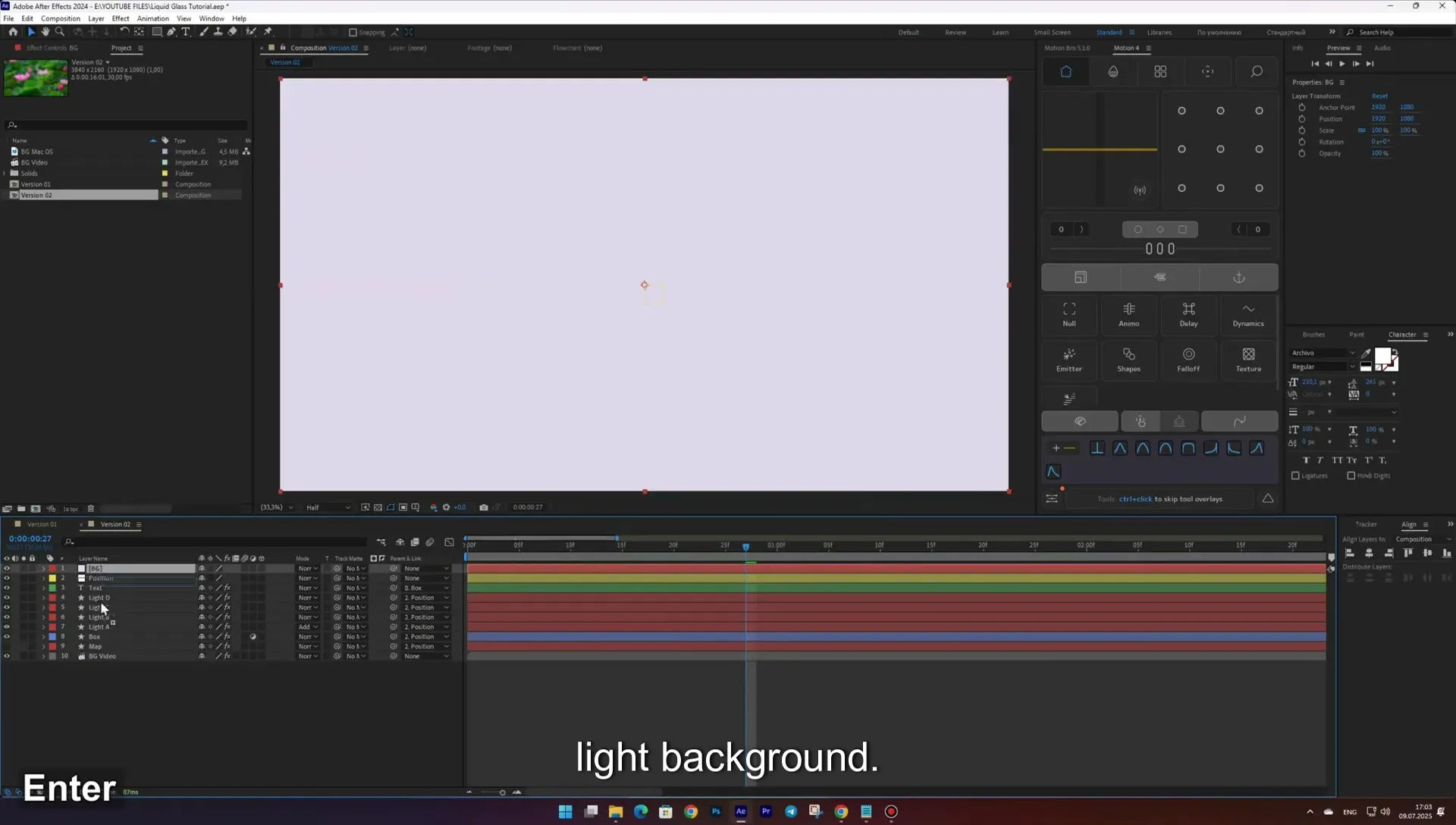Click the timeline zoom slider handle
This screenshot has height=825, width=1456.
coord(502,792)
